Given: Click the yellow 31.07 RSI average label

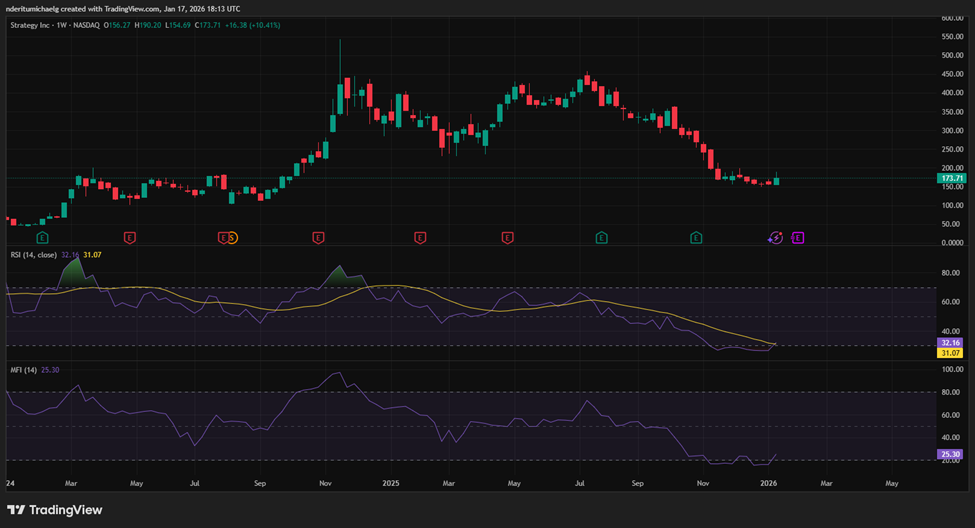Looking at the screenshot, I should [x=951, y=353].
